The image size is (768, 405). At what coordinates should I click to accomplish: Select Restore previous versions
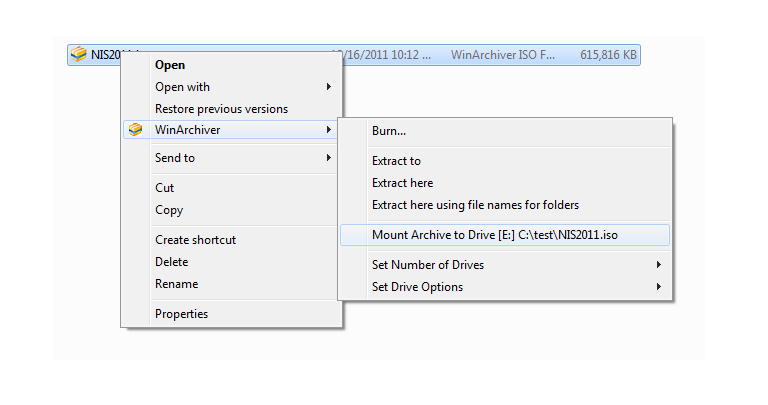[221, 109]
